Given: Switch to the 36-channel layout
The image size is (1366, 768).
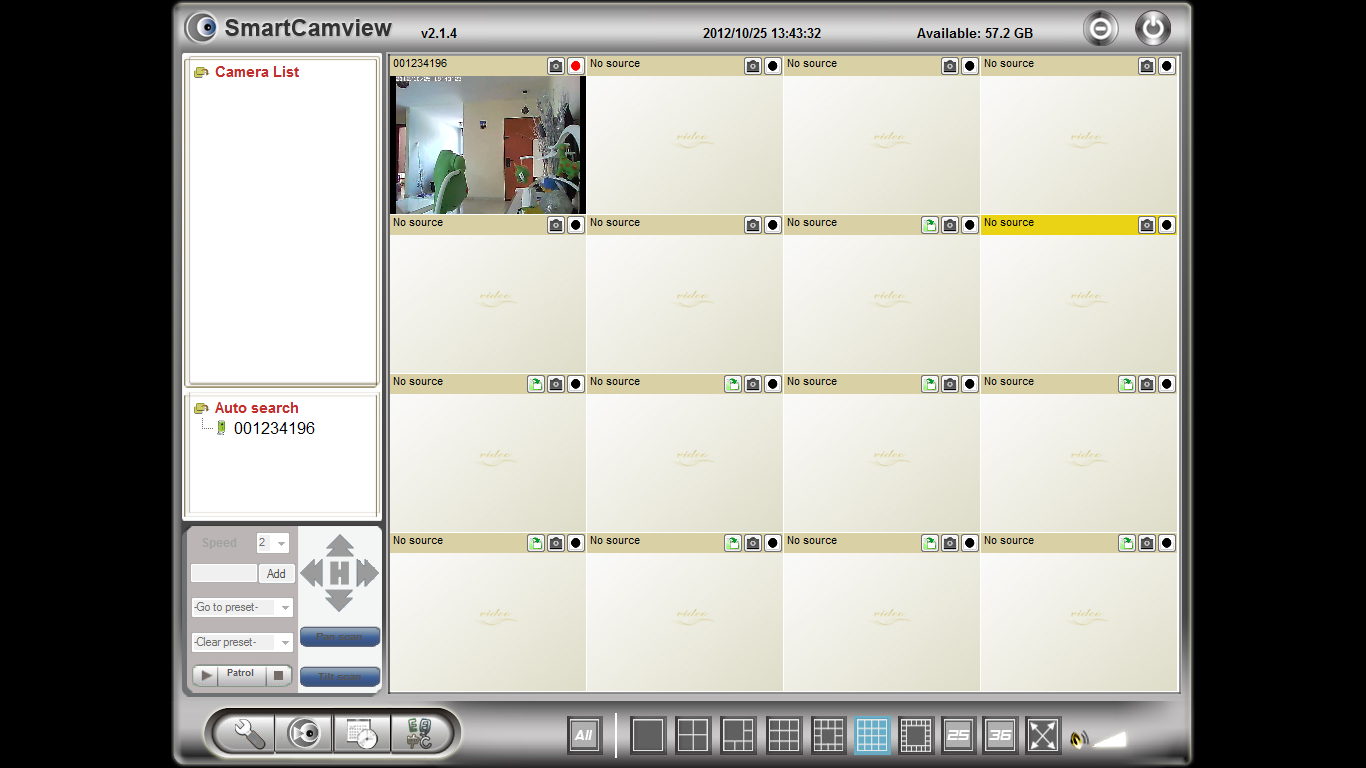Looking at the screenshot, I should coord(1001,736).
